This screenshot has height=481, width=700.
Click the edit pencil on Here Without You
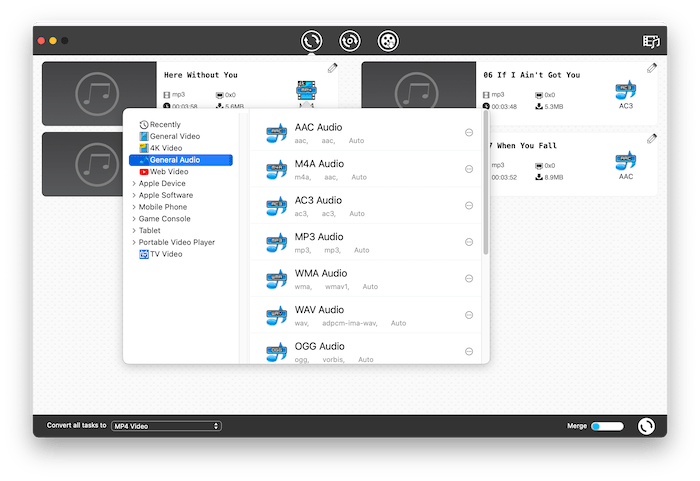pyautogui.click(x=332, y=69)
